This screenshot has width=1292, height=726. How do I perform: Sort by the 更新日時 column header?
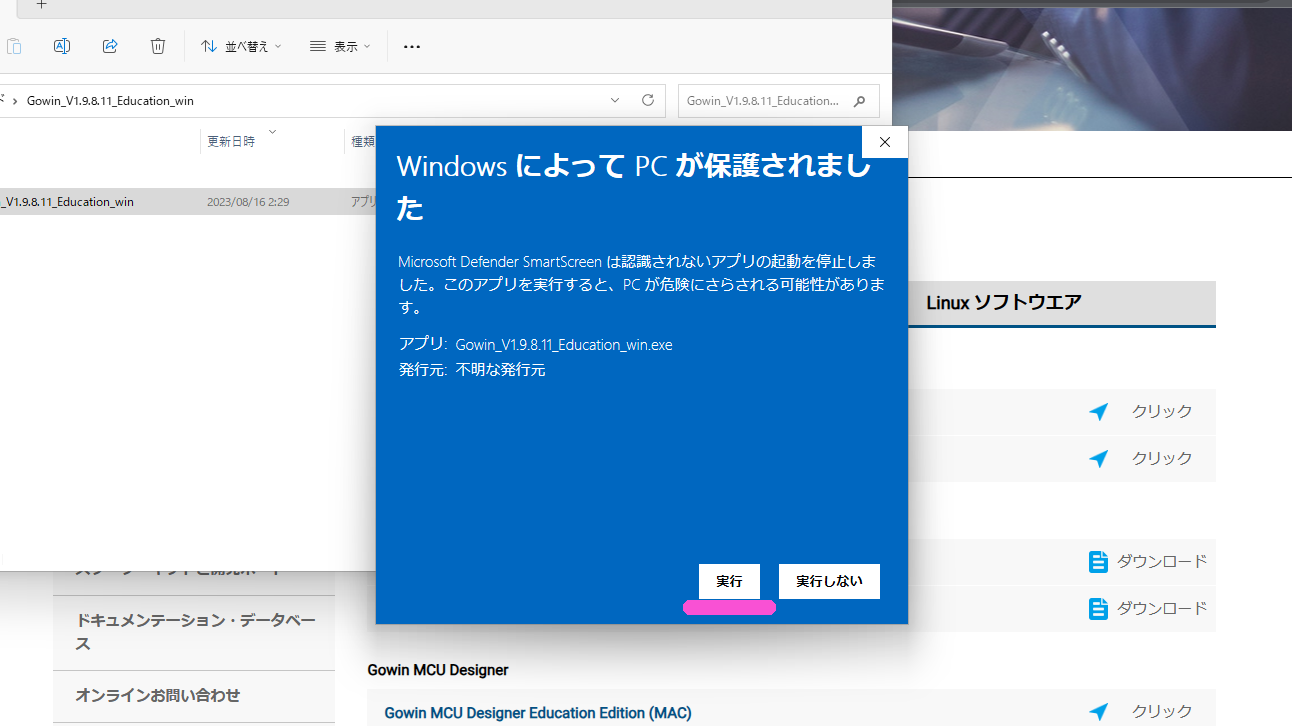pos(231,142)
